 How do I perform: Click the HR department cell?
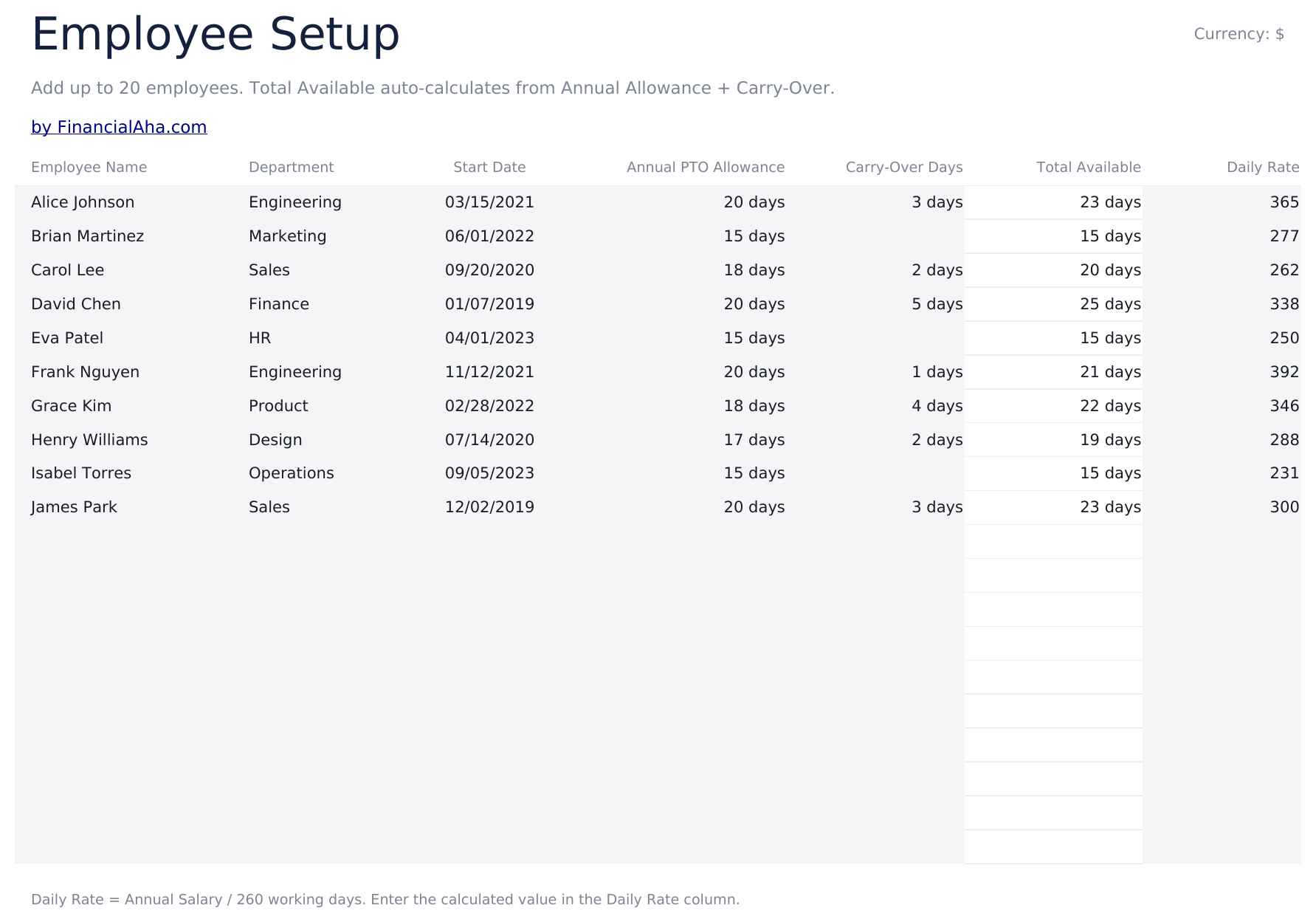pyautogui.click(x=260, y=338)
